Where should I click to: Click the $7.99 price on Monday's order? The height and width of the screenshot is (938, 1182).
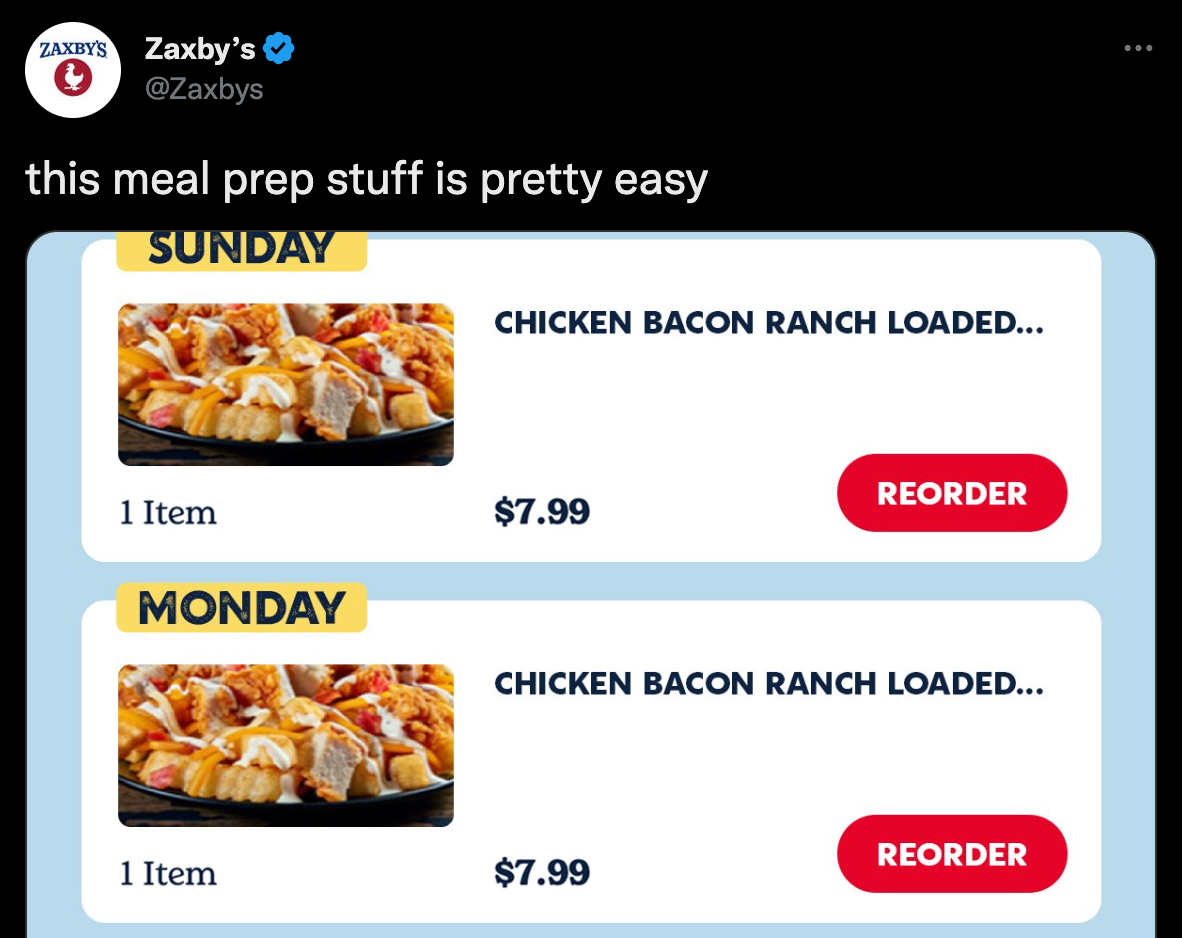click(542, 873)
